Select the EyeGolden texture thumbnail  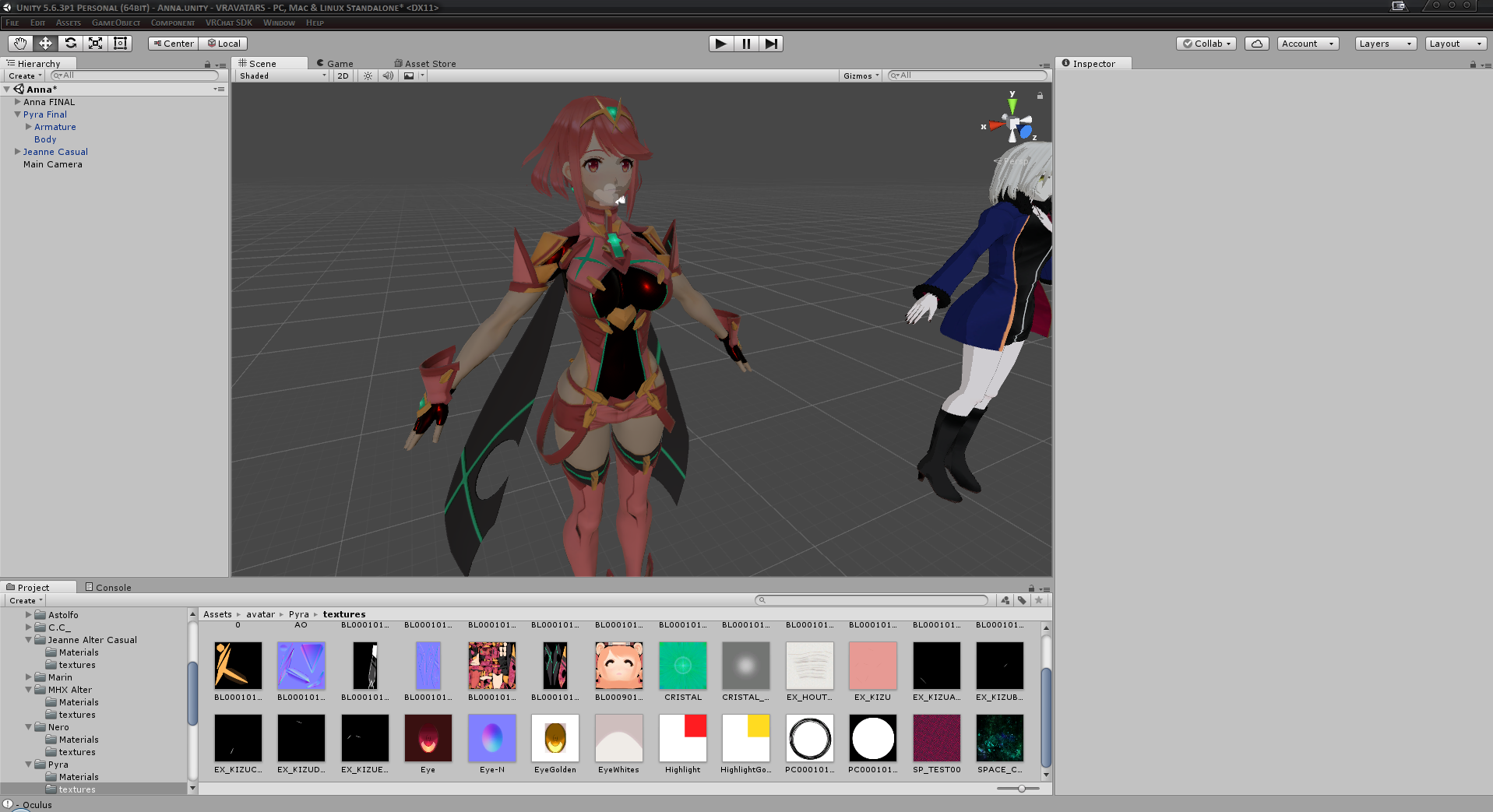pyautogui.click(x=555, y=738)
